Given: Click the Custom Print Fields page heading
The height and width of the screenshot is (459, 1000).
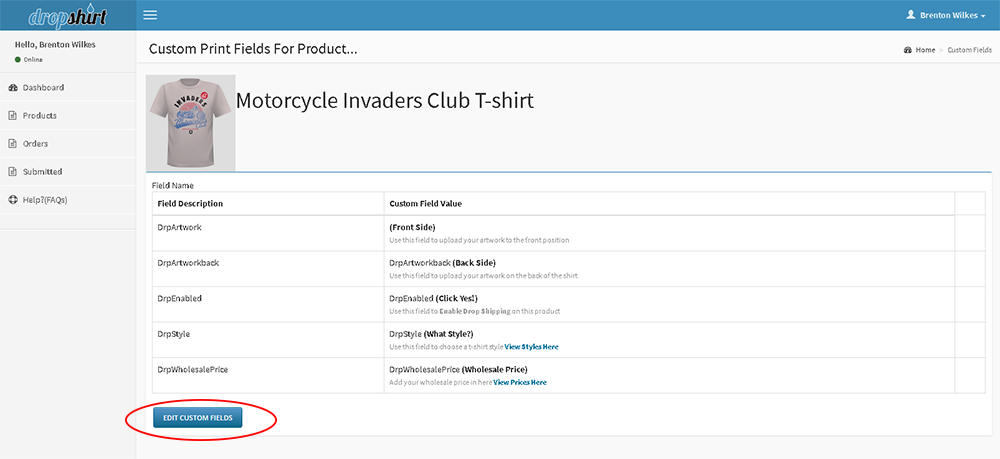Looking at the screenshot, I should (x=253, y=49).
